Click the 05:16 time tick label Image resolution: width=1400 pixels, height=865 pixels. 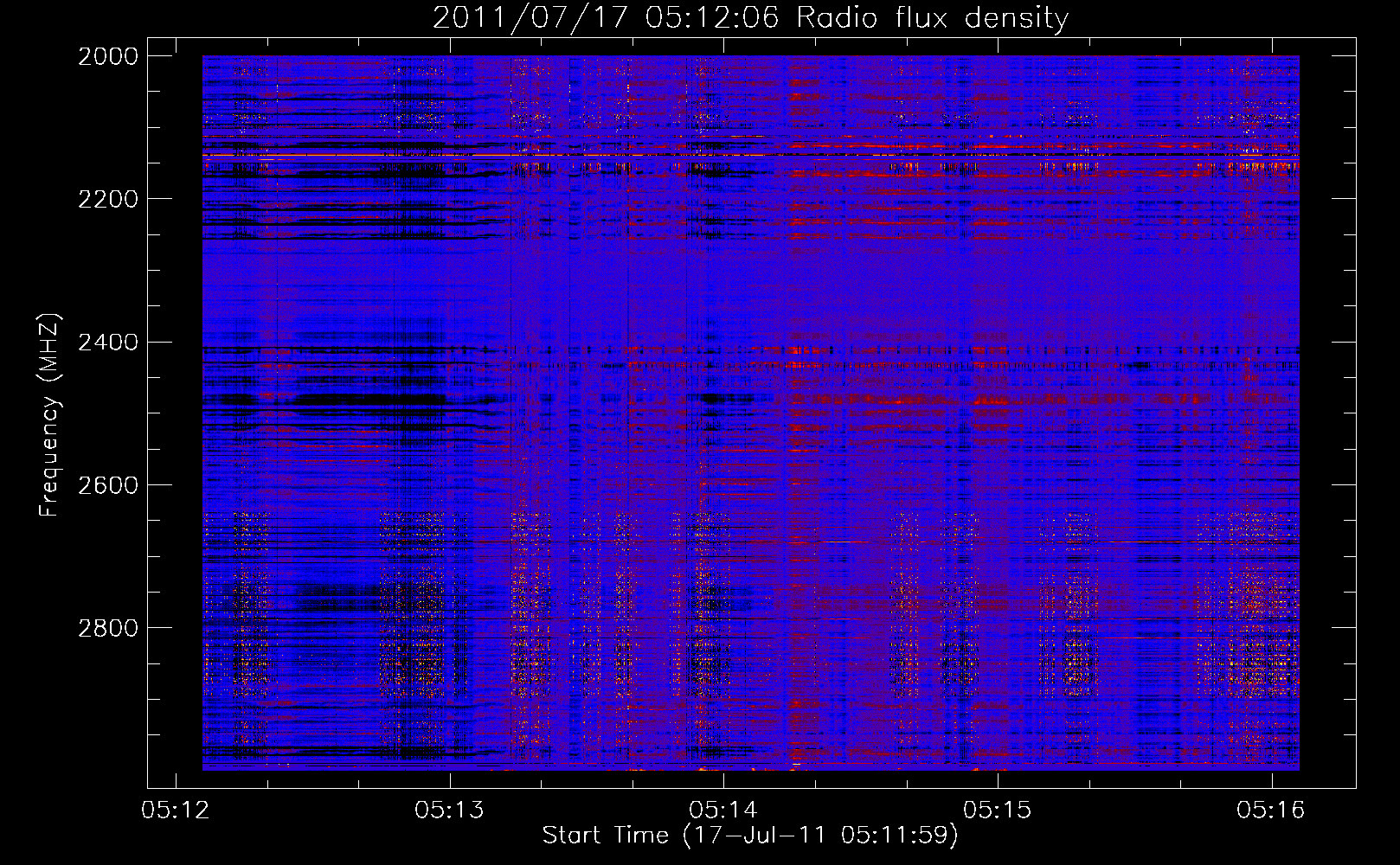coord(1271,811)
